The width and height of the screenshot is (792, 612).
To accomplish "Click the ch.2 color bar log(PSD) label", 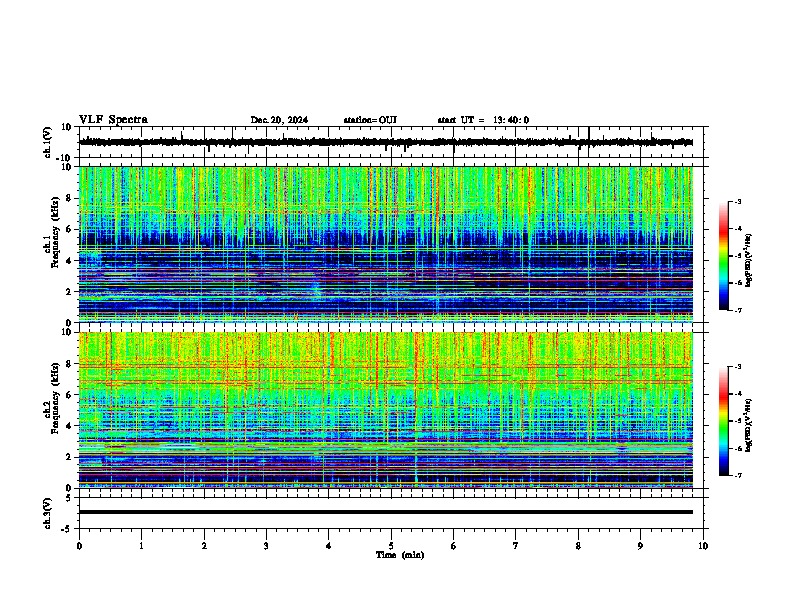I will pyautogui.click(x=749, y=425).
